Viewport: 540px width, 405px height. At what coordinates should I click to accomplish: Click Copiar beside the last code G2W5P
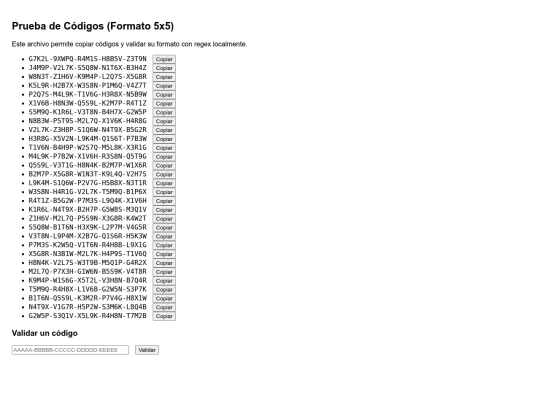tap(164, 316)
